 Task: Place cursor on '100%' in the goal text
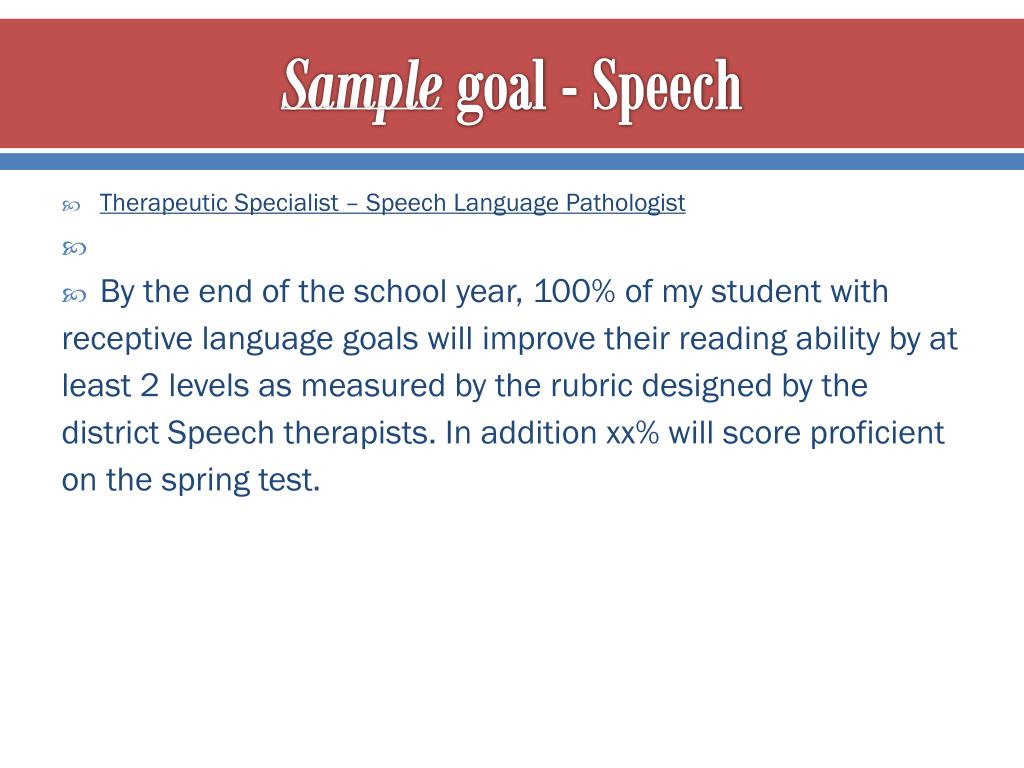574,291
